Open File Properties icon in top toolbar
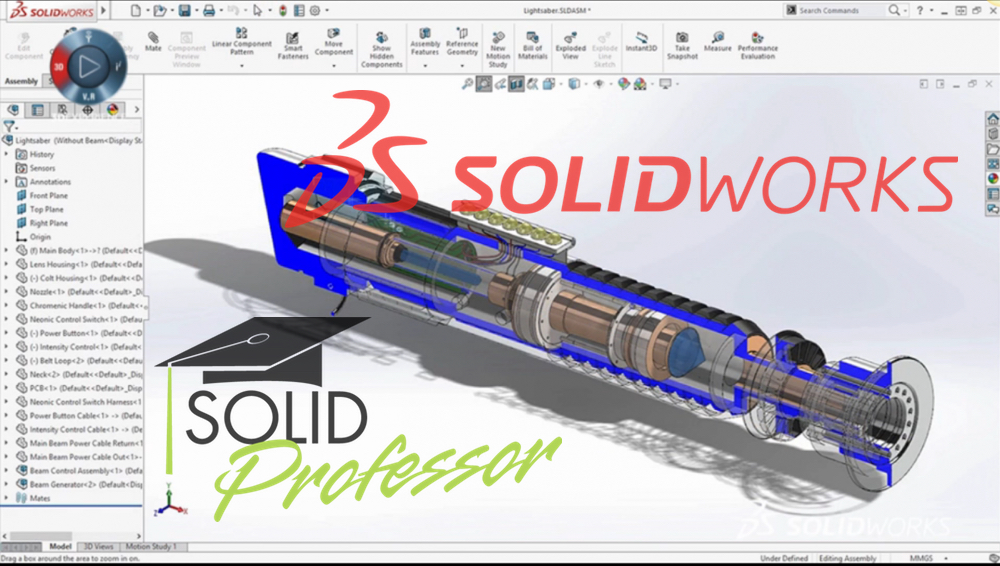 298,10
